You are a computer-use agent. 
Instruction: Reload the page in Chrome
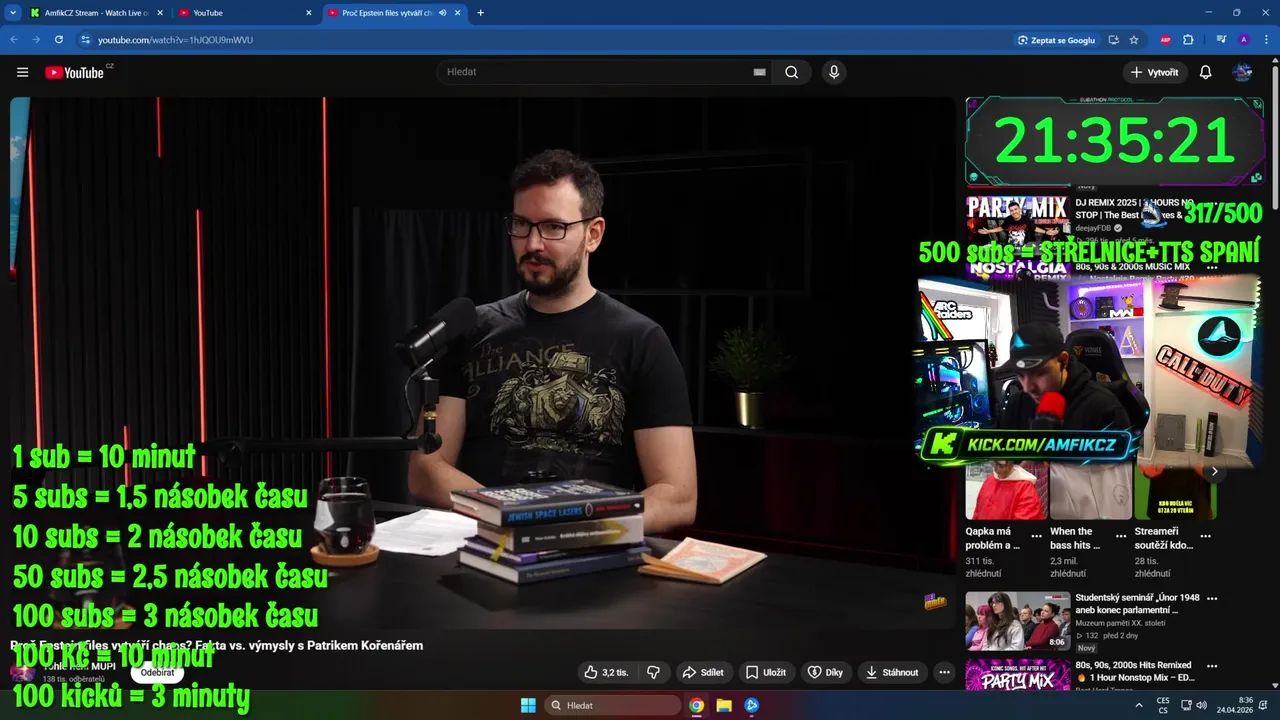tap(59, 40)
